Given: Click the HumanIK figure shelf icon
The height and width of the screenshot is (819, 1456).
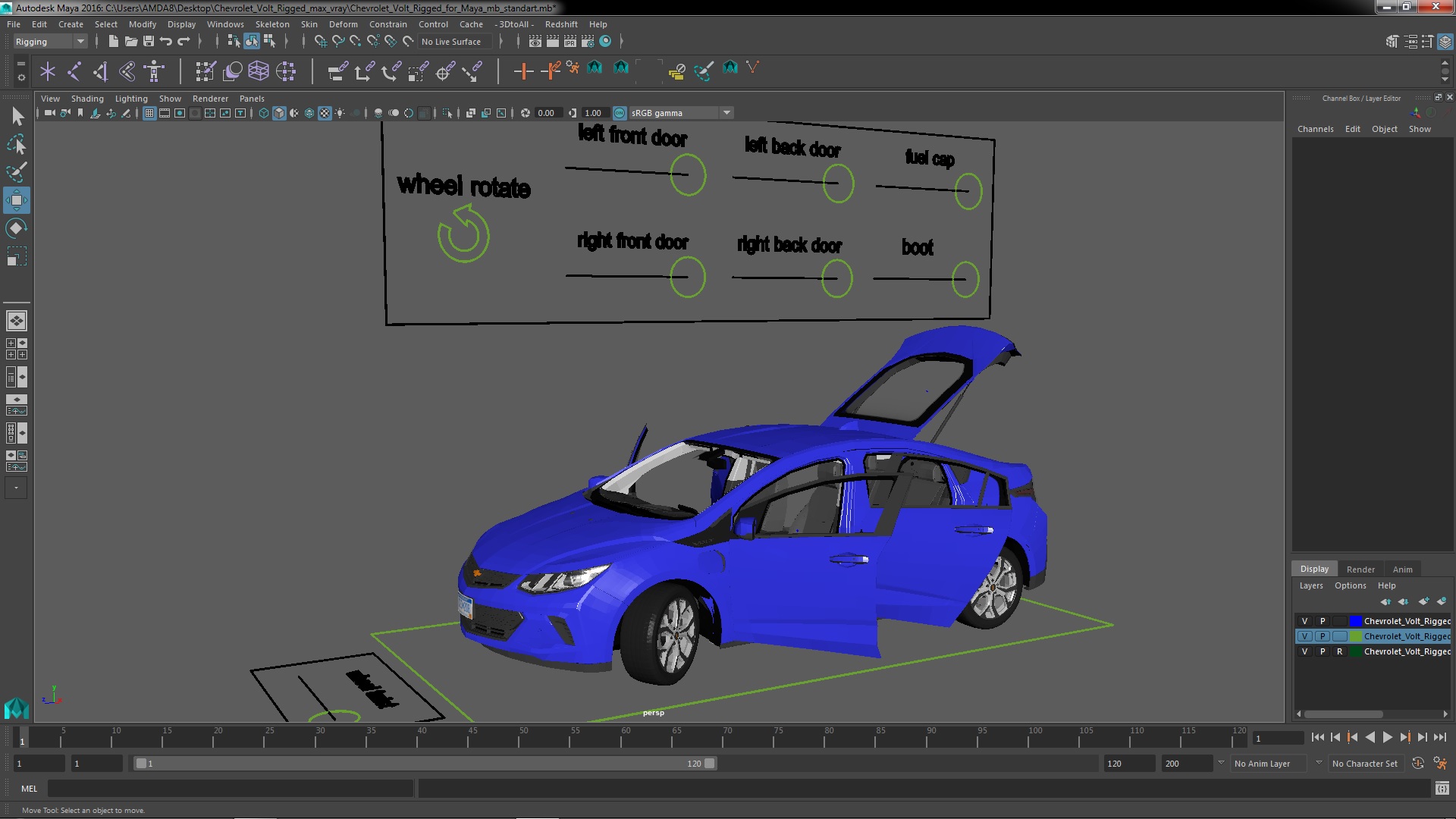Looking at the screenshot, I should click(x=154, y=71).
